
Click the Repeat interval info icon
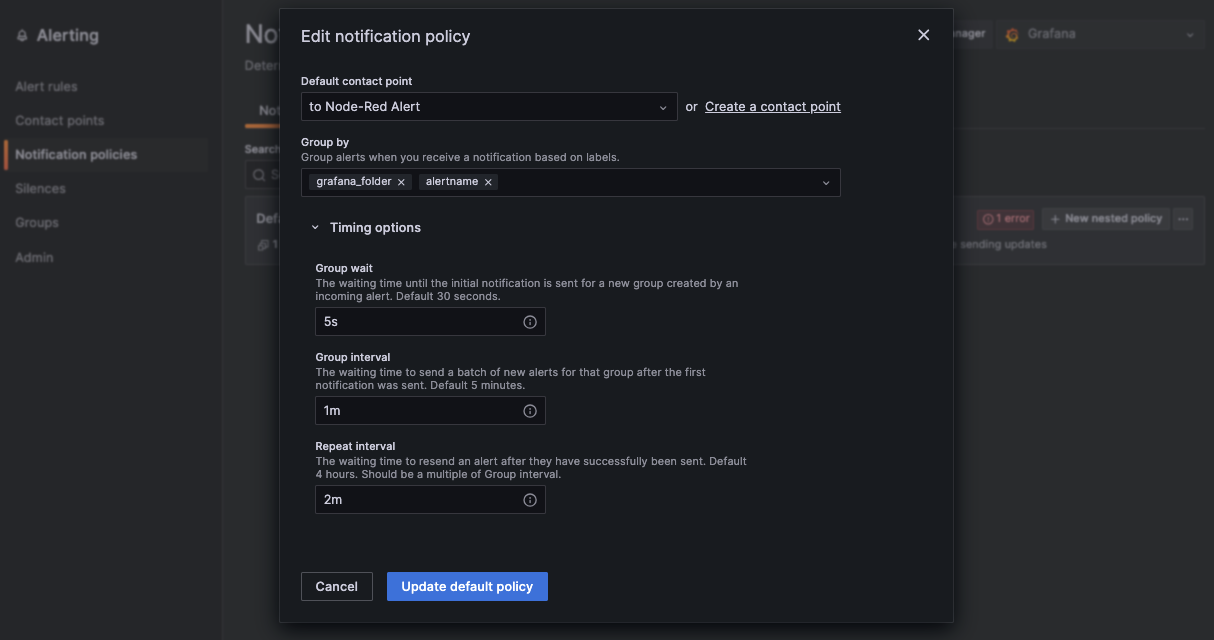click(x=530, y=500)
